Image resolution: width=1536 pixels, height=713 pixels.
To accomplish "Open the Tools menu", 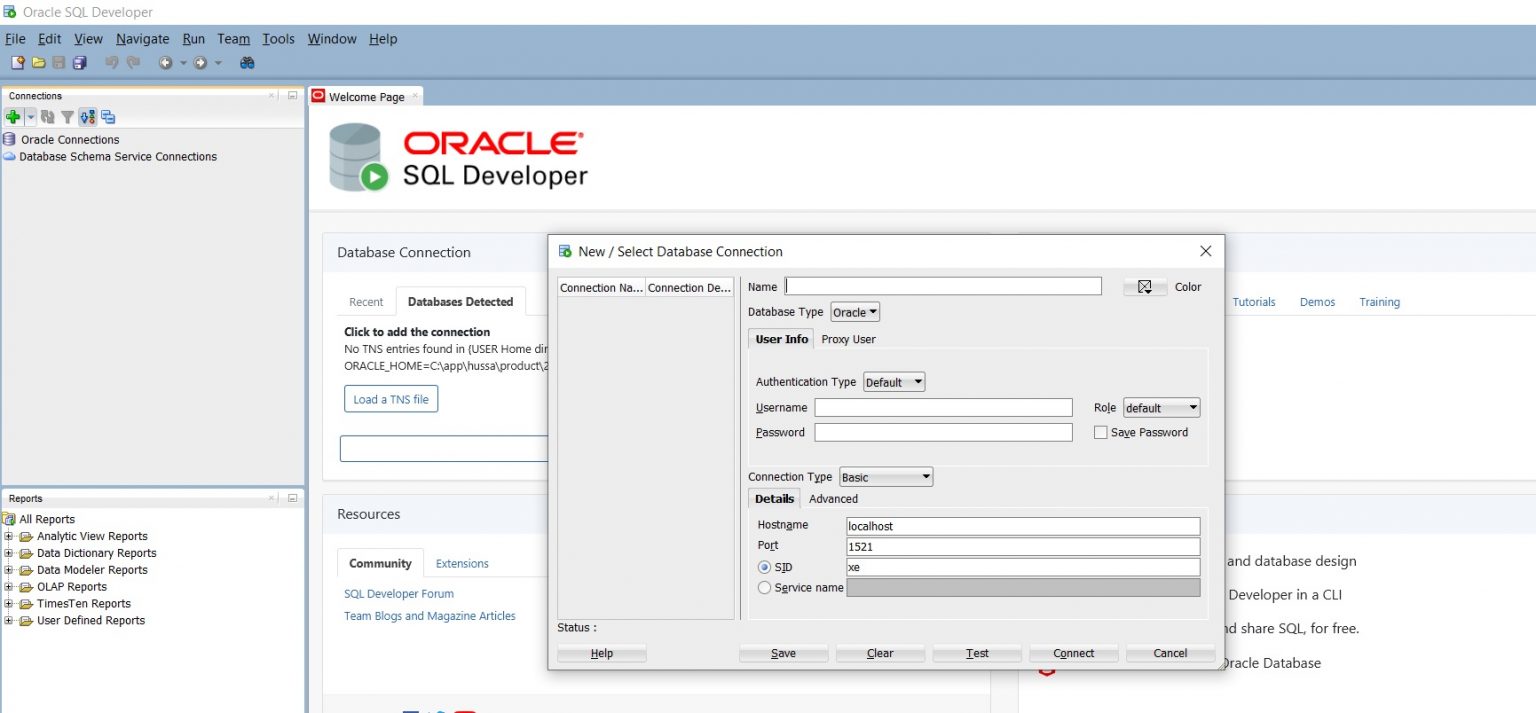I will (278, 39).
